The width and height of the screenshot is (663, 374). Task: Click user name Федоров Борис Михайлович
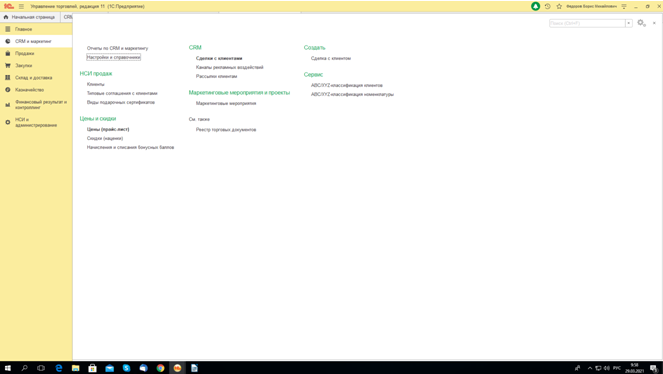[591, 6]
